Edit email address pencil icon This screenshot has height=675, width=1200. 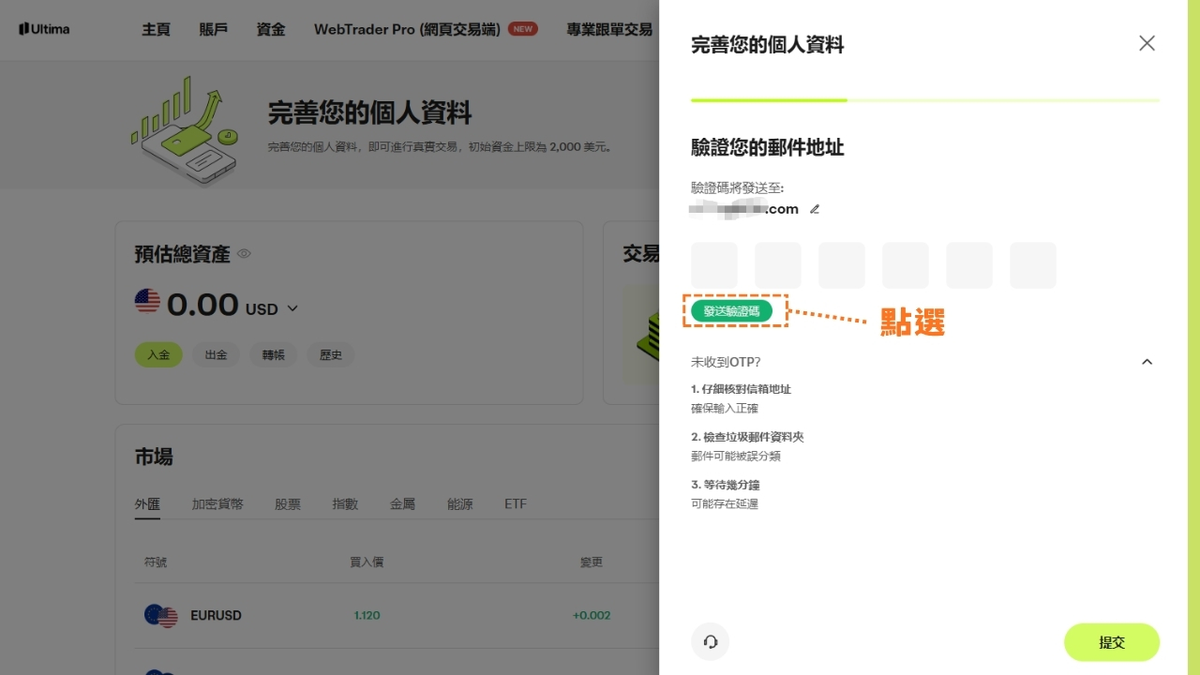[x=814, y=209]
